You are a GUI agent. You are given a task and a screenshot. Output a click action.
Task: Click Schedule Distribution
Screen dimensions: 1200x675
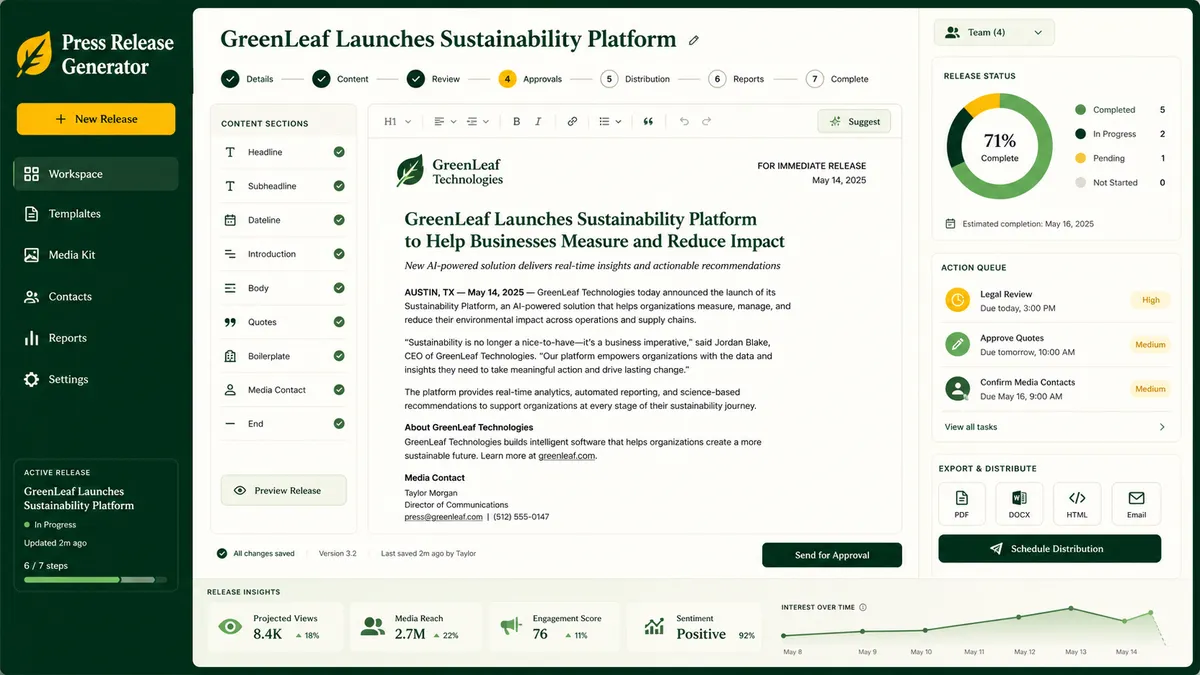pos(1050,549)
